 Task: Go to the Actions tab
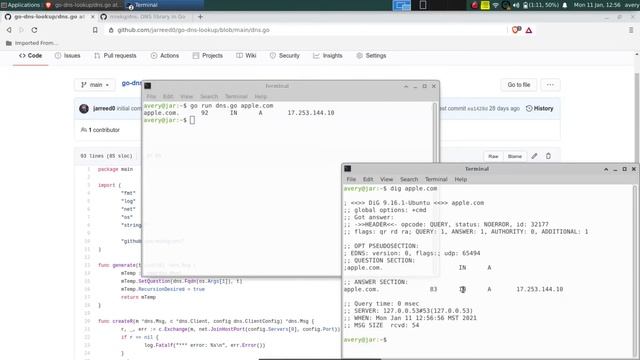coord(165,56)
